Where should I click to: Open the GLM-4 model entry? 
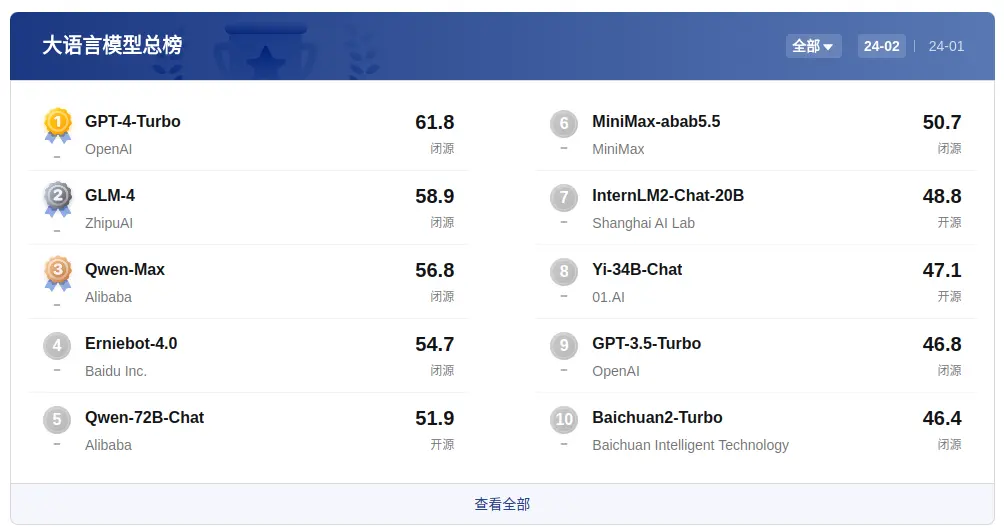pyautogui.click(x=110, y=196)
